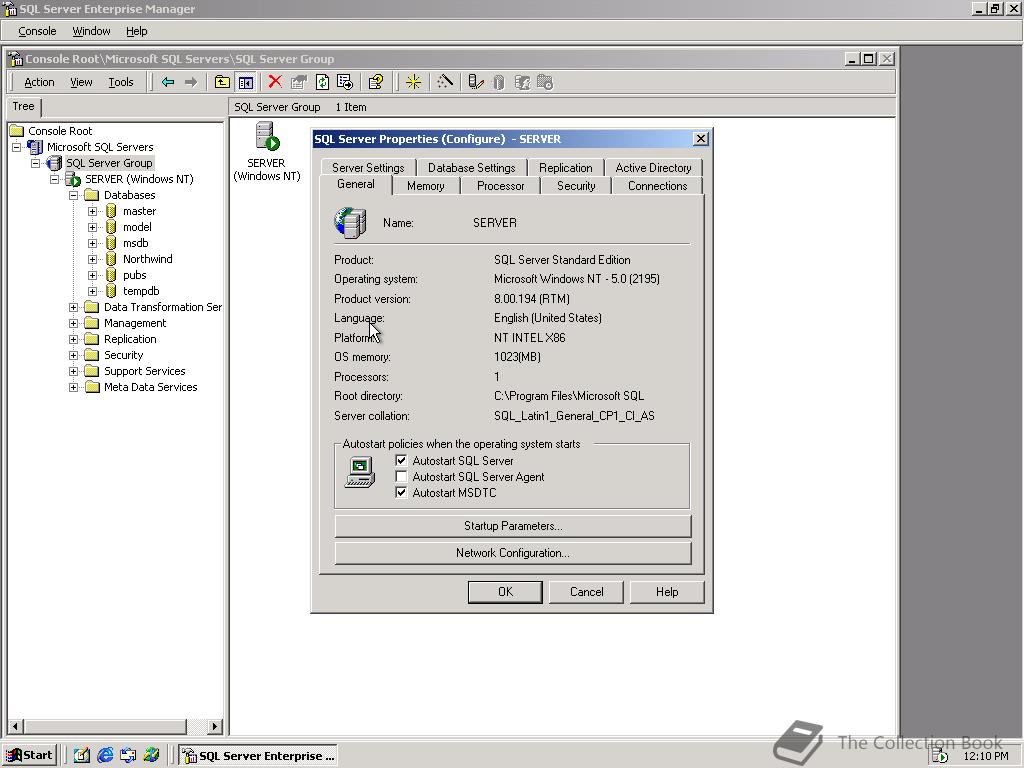Click the SQL Server Enterprise taskbar button
This screenshot has height=768, width=1024.
tap(259, 756)
